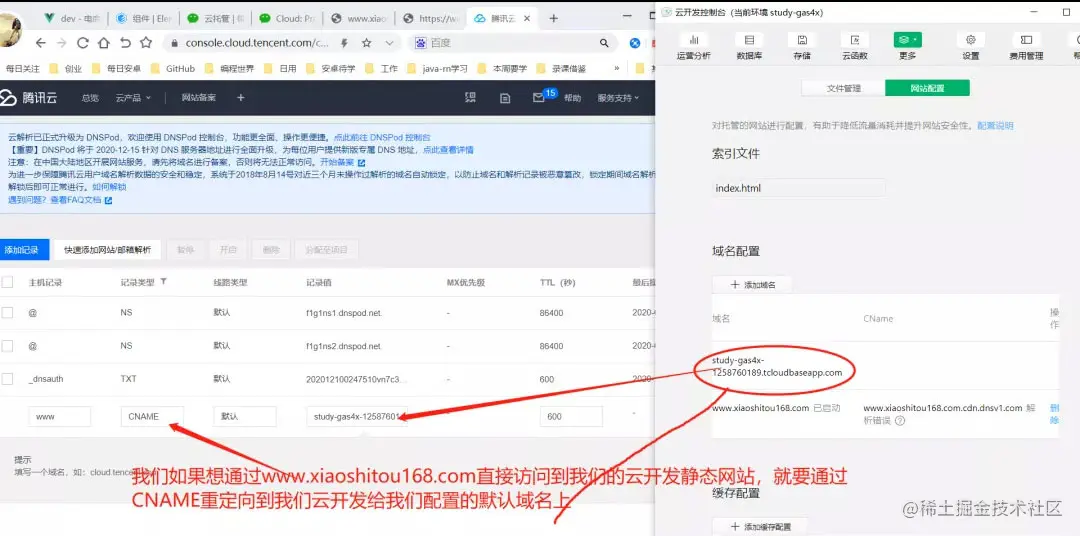Click 添加域名 button
1080x536 pixels.
752,284
